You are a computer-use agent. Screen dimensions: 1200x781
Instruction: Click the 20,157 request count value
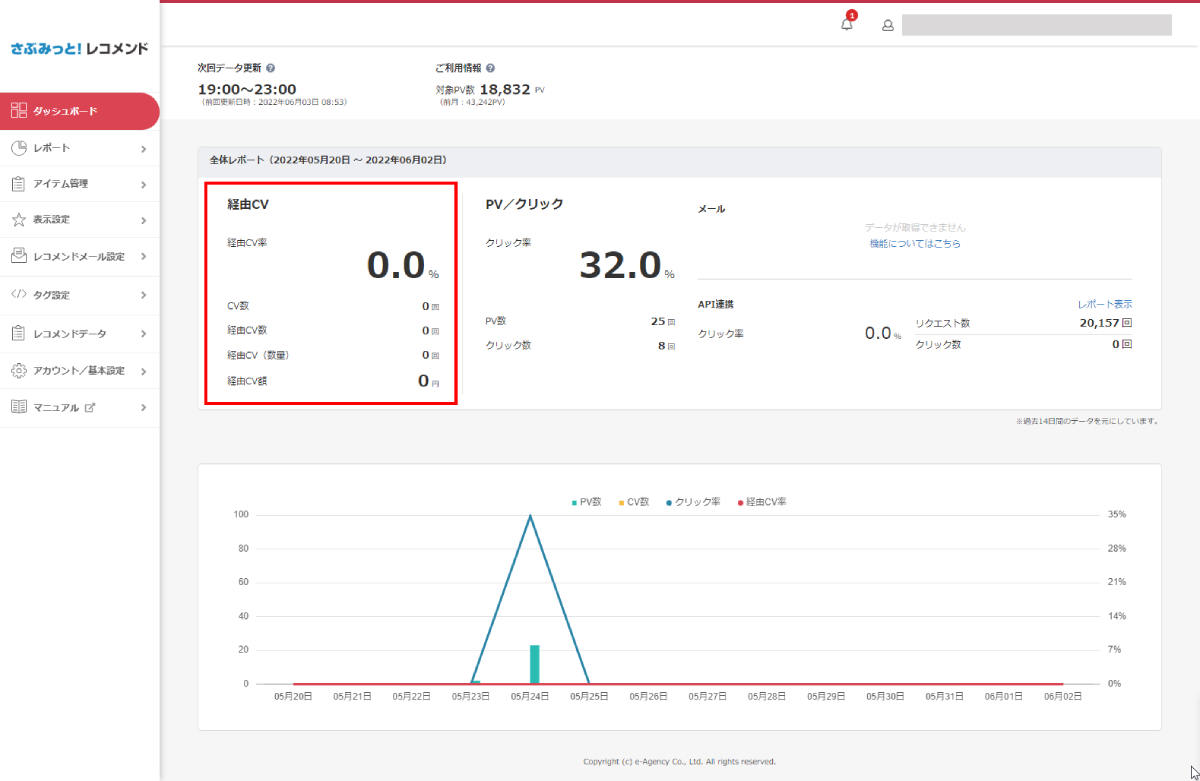(x=1099, y=323)
